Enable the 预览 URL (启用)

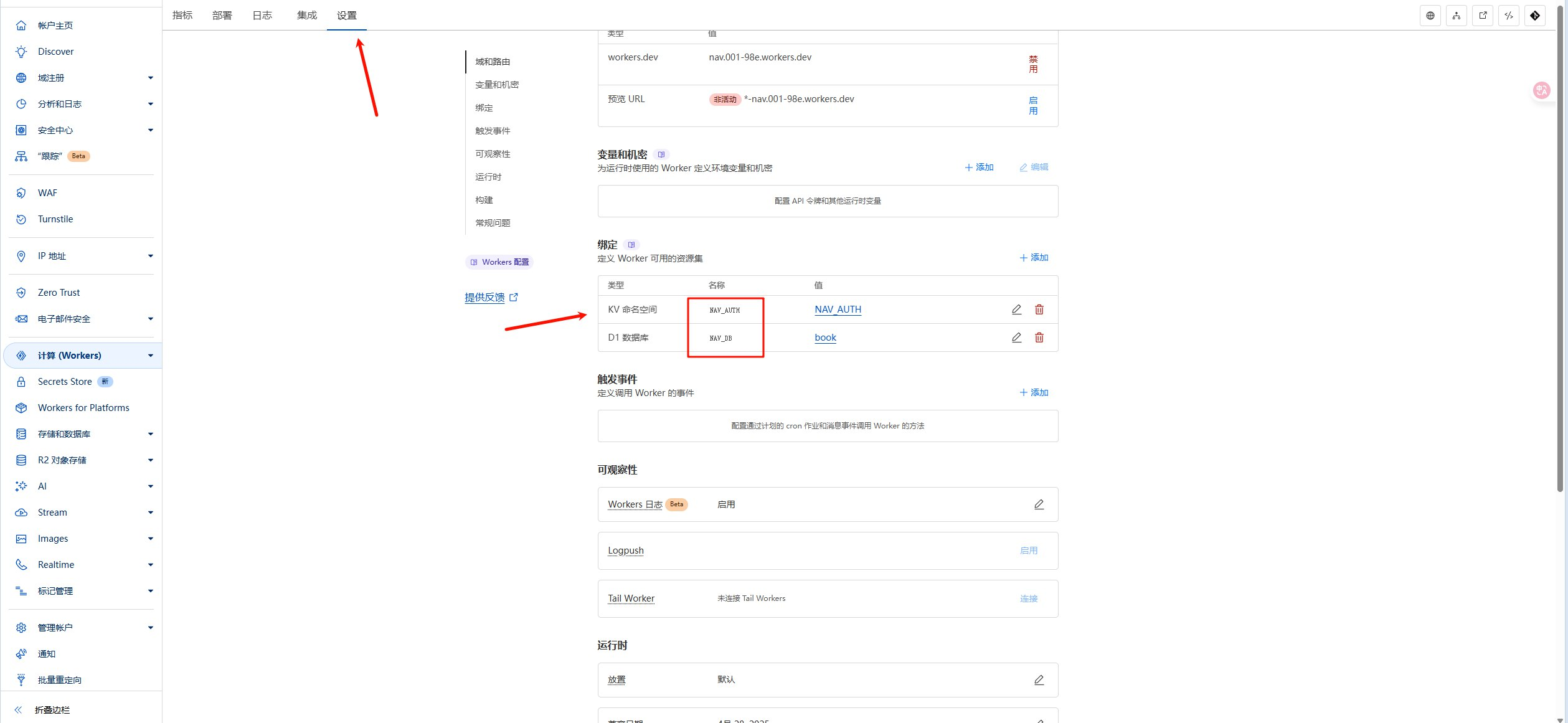1032,105
